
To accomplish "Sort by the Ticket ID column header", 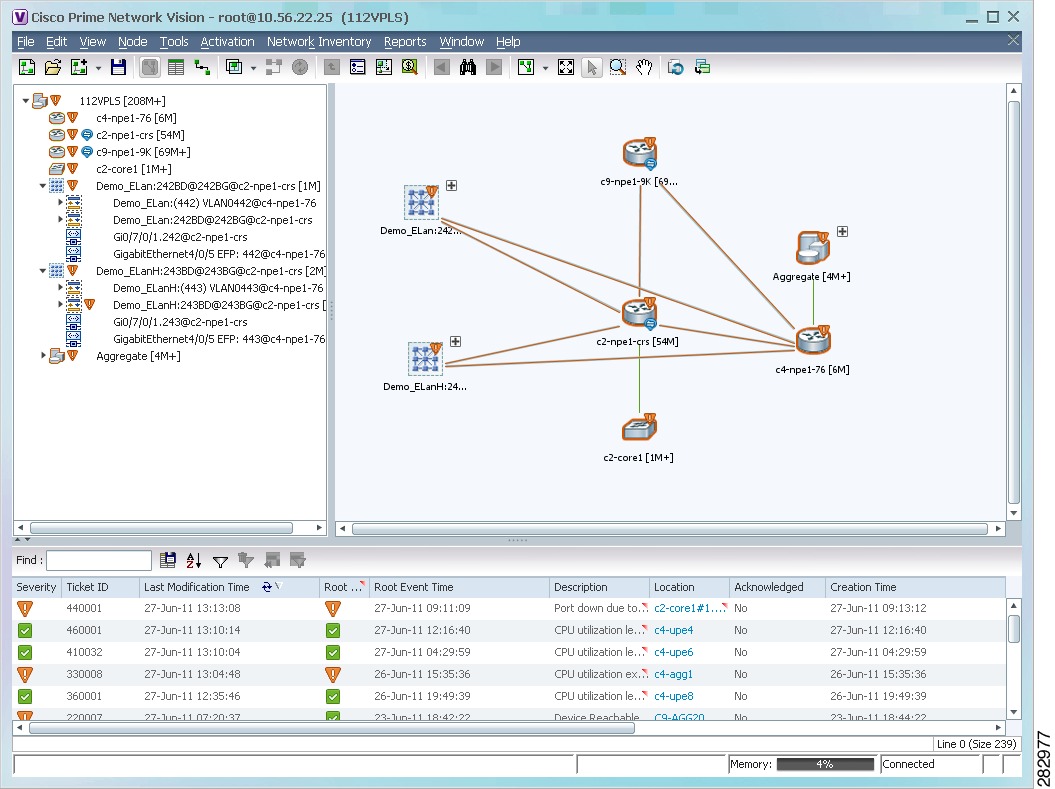I will tap(100, 587).
